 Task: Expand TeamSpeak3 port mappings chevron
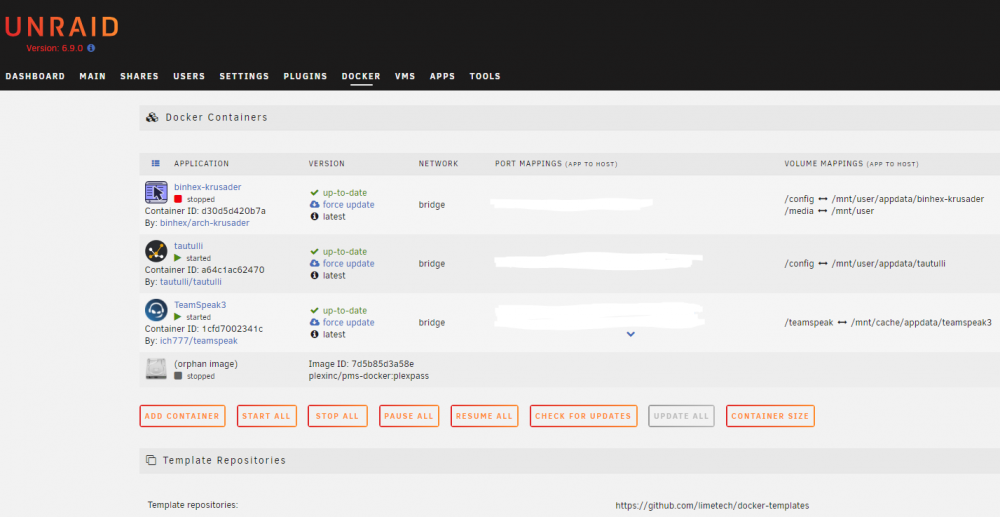(x=630, y=334)
